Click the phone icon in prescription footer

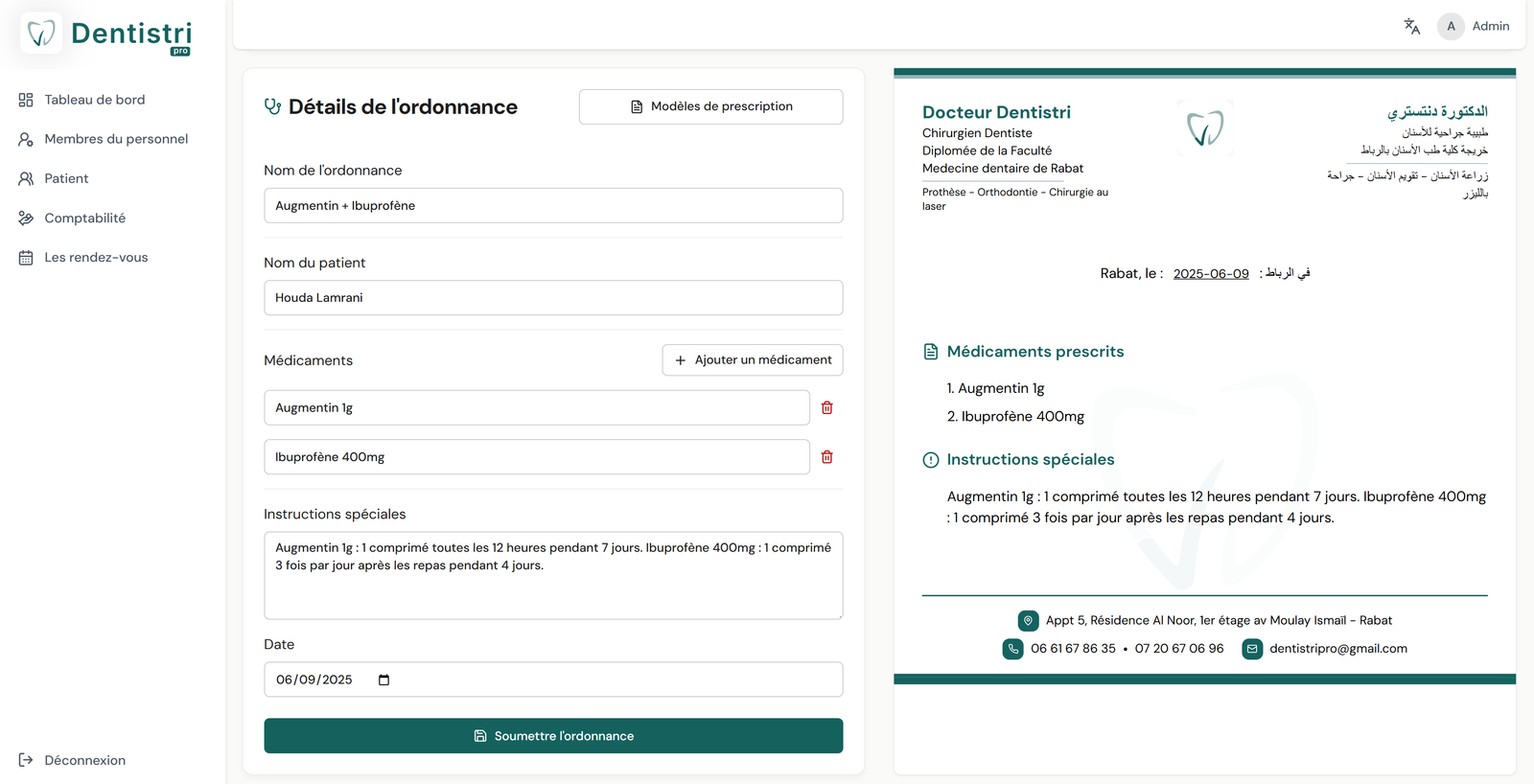tap(1012, 649)
